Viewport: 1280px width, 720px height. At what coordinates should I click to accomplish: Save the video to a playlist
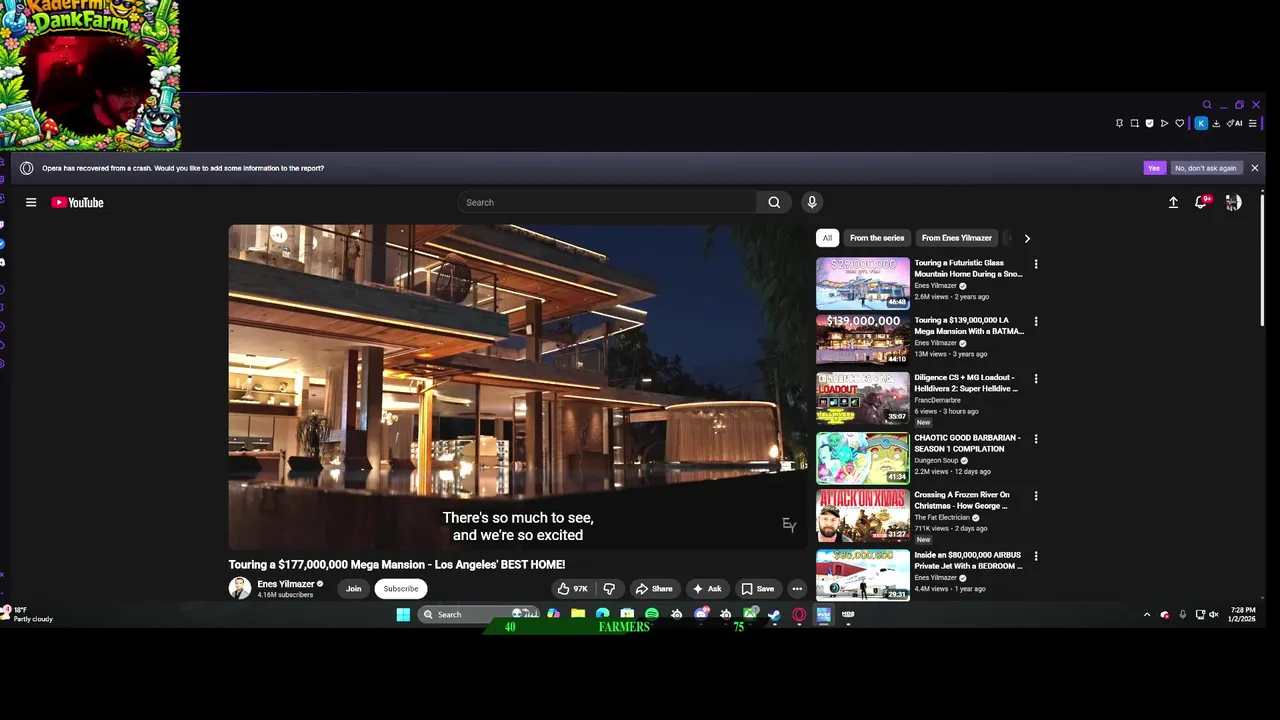[757, 589]
